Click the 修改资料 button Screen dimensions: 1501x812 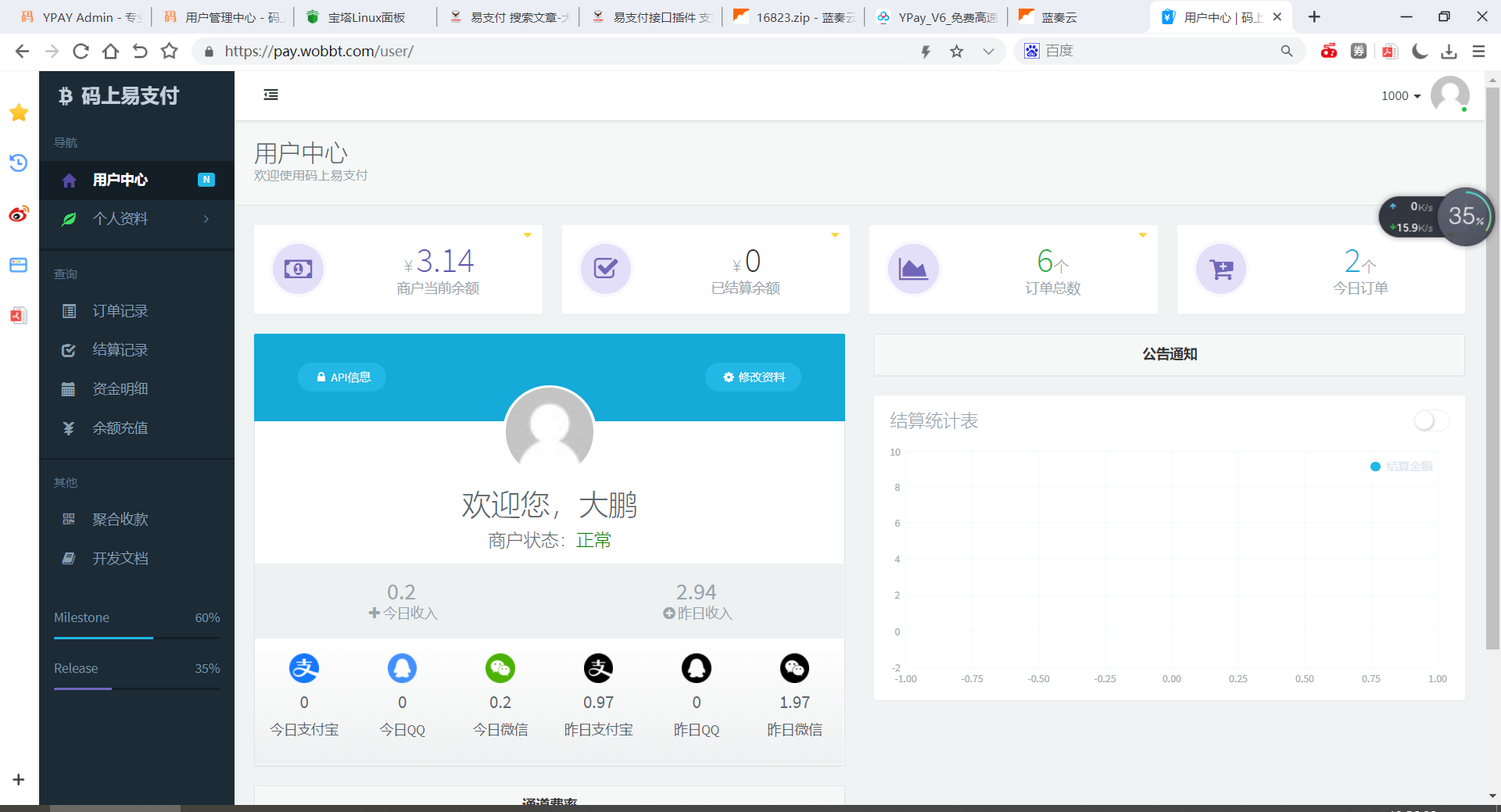click(x=753, y=377)
